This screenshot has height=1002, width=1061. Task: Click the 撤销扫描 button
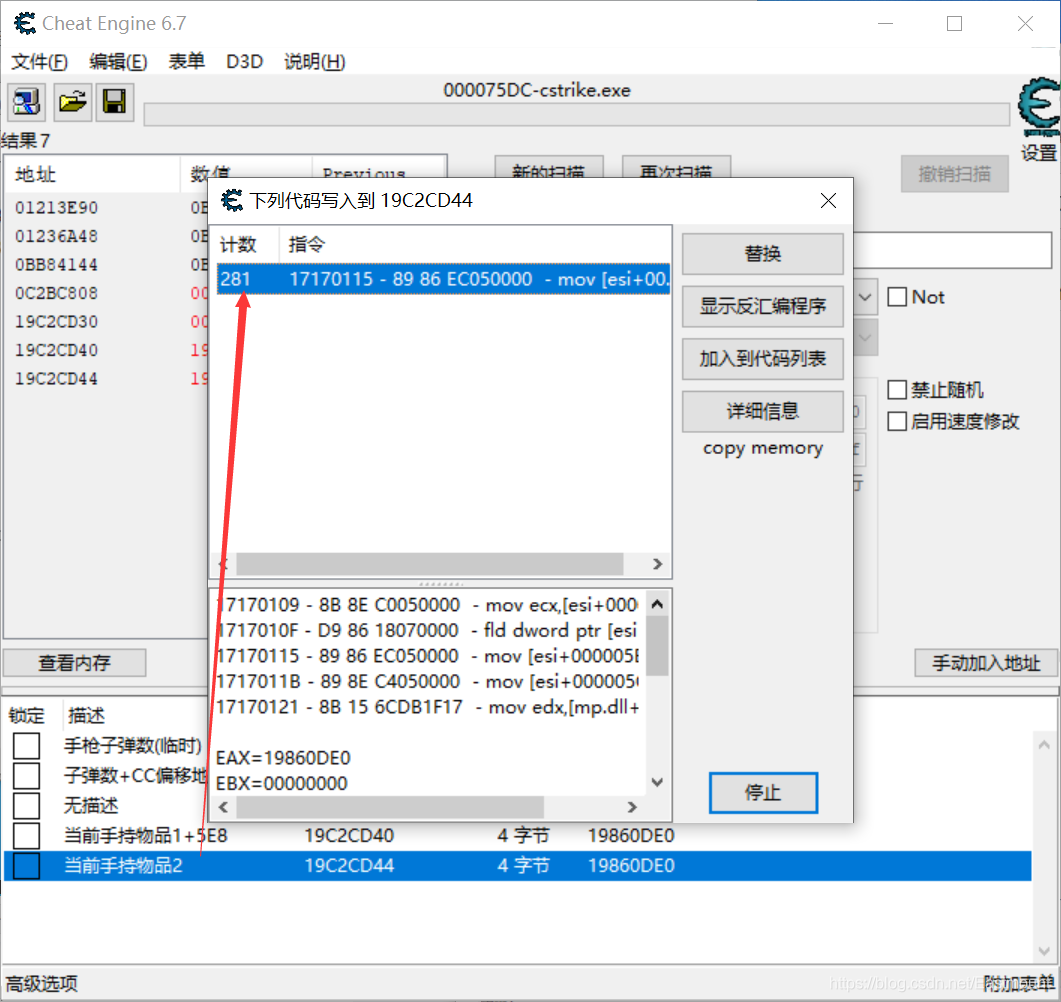[x=954, y=174]
